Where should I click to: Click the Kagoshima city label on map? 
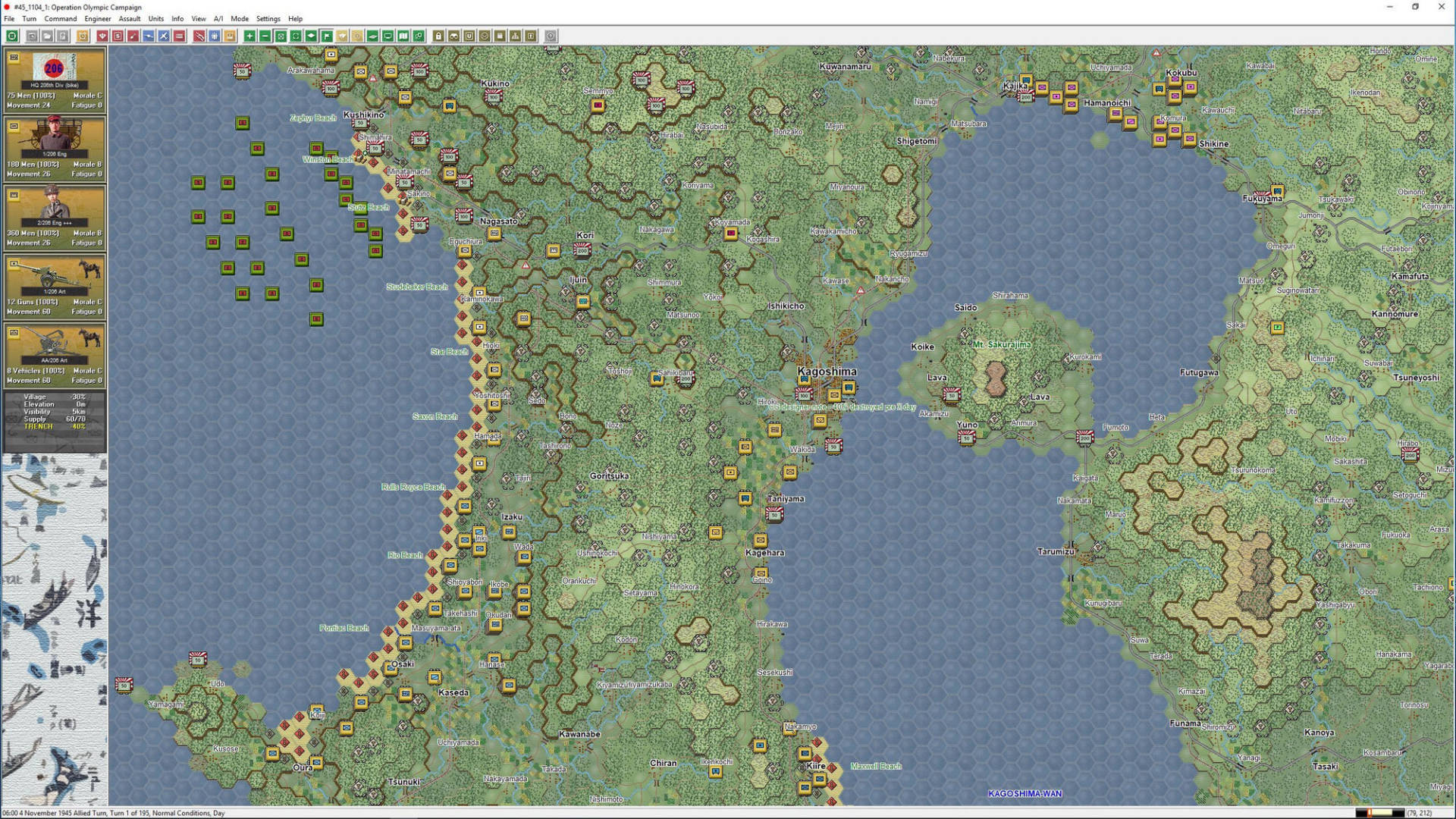point(827,372)
